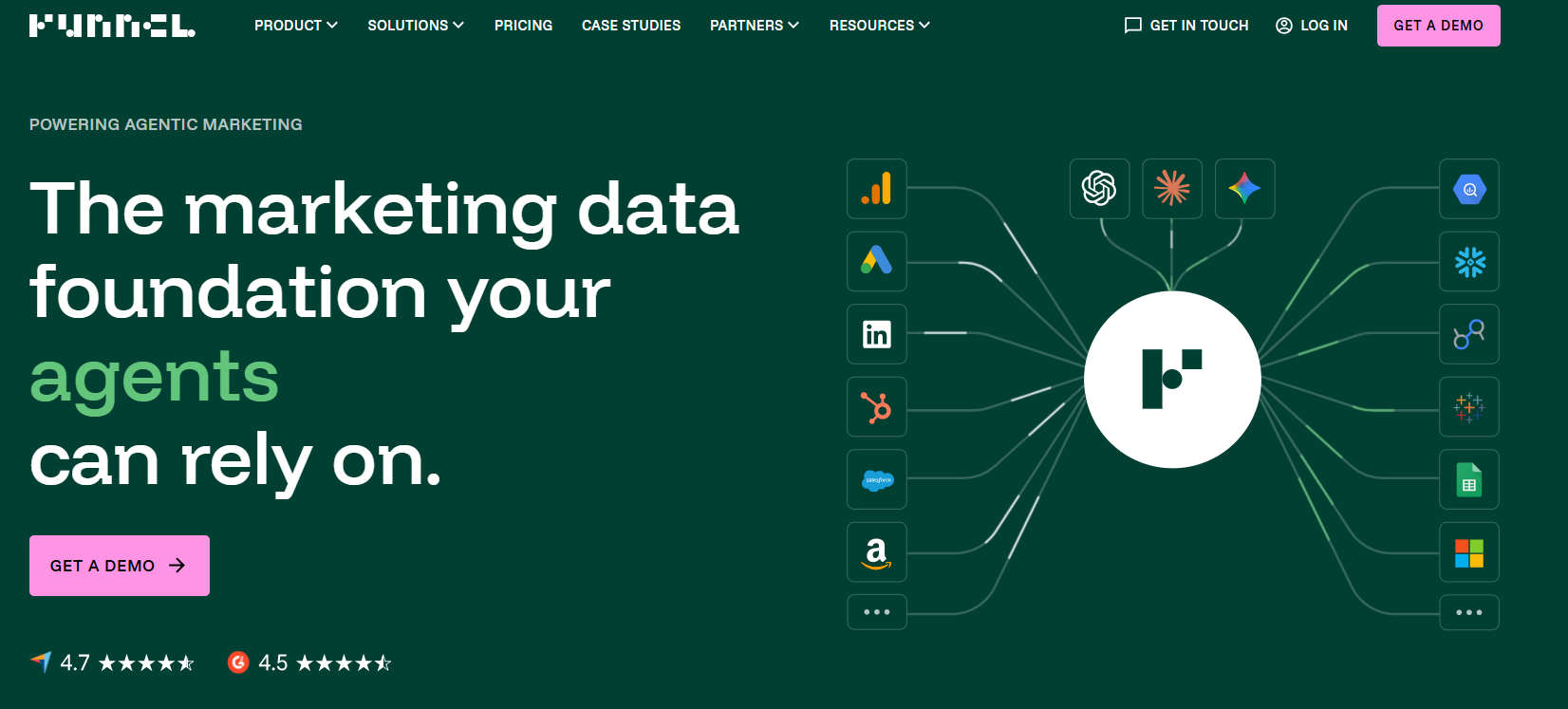Expand the Product dropdown menu
The width and height of the screenshot is (1568, 709).
(x=296, y=26)
